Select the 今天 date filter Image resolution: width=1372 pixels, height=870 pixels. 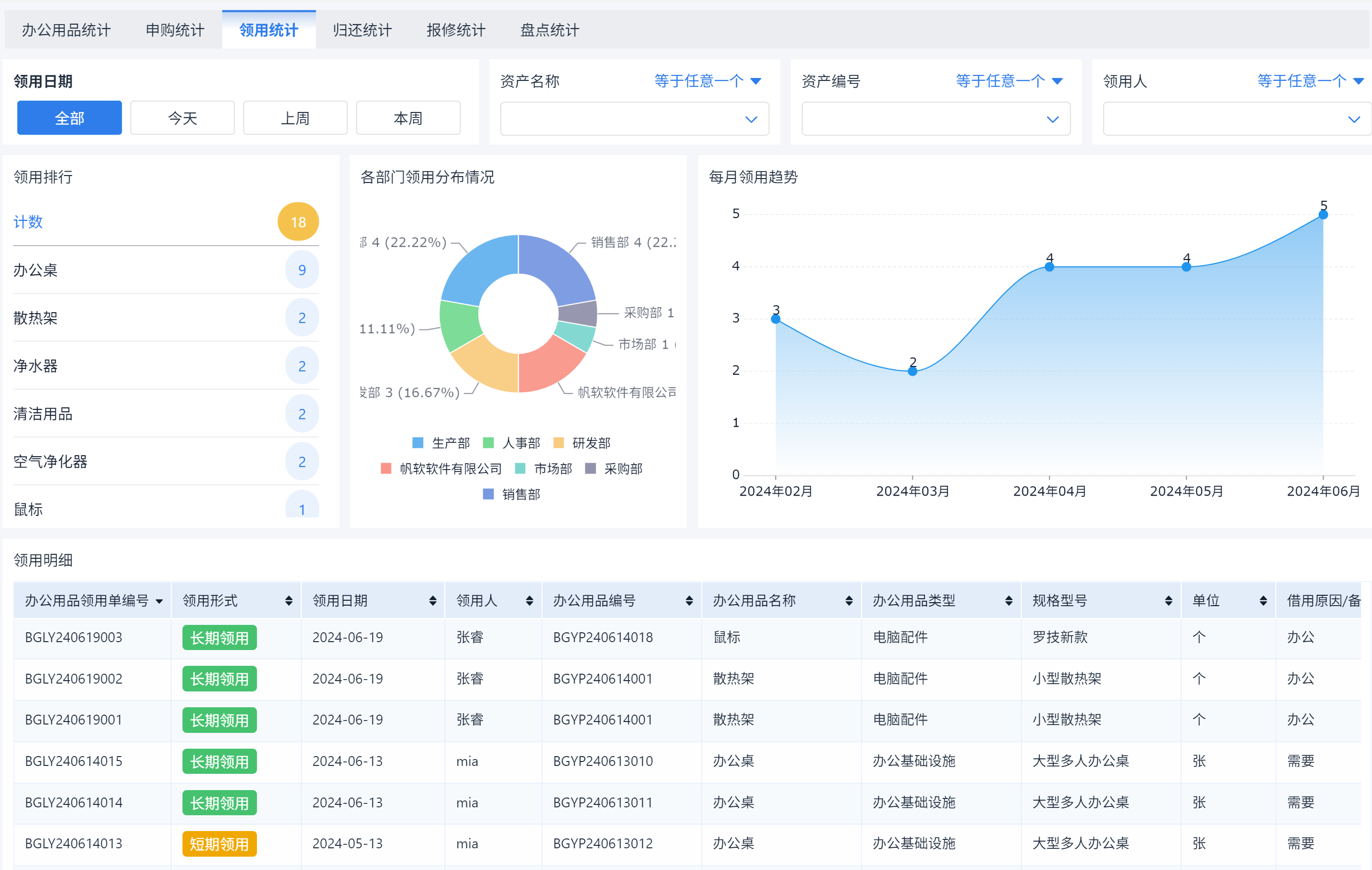(x=182, y=117)
